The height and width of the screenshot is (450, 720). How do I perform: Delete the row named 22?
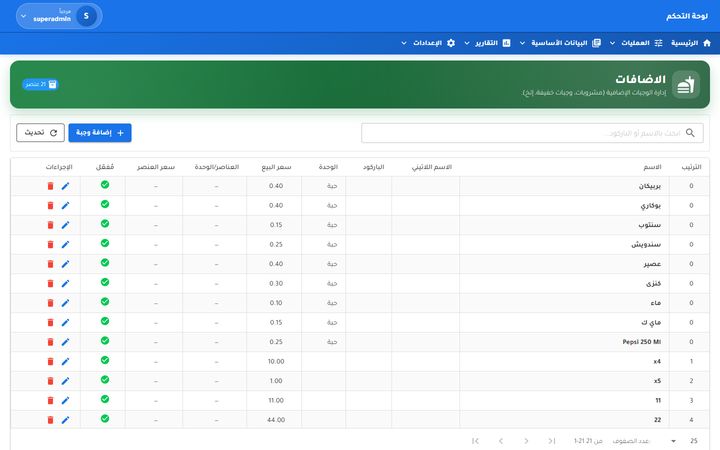(x=51, y=420)
